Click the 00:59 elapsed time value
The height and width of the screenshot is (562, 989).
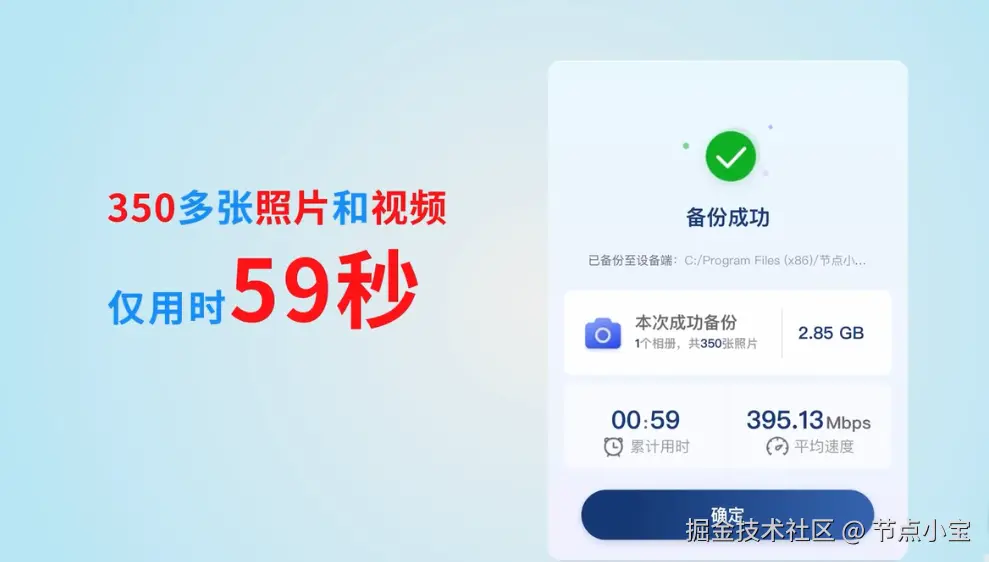tap(645, 420)
